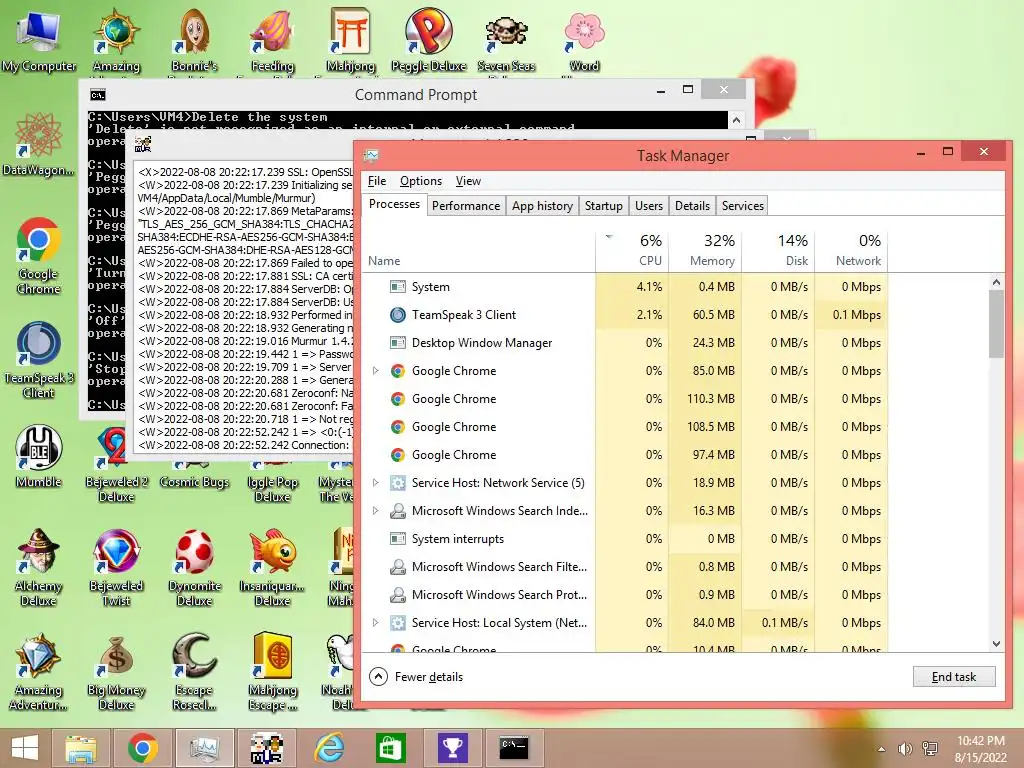
Task: Sort processes by Disk column header
Action: coord(778,250)
